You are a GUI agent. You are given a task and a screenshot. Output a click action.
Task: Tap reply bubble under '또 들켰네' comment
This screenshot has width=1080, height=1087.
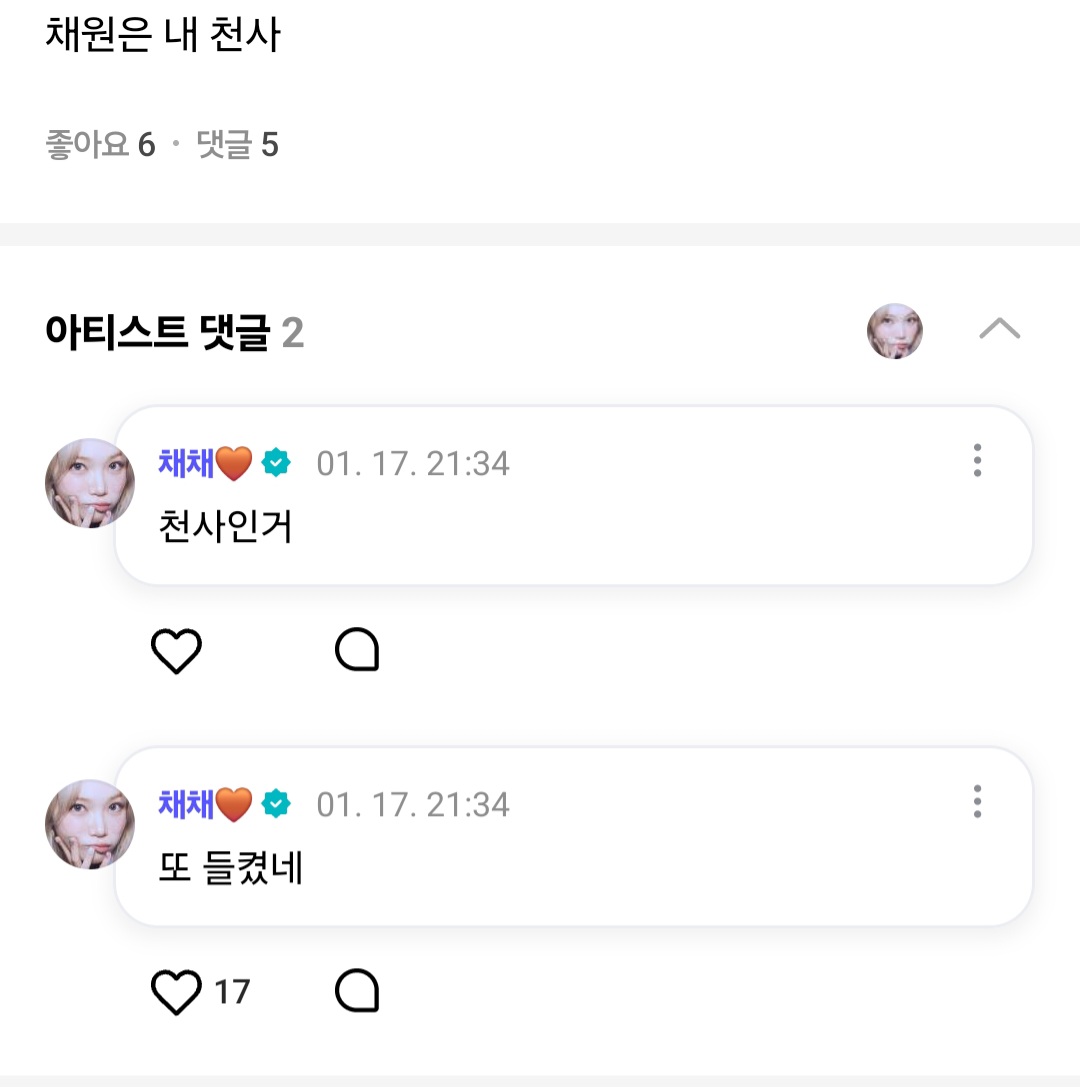coord(357,991)
